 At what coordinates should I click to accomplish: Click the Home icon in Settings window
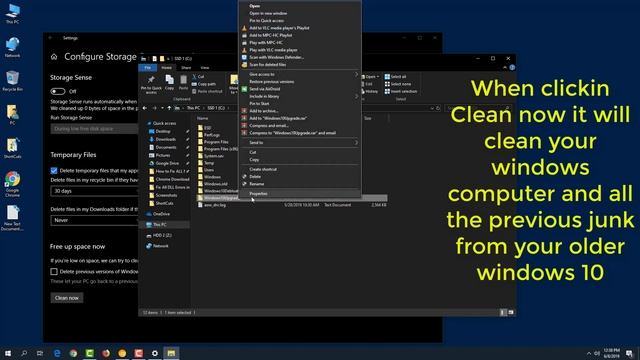[x=54, y=57]
